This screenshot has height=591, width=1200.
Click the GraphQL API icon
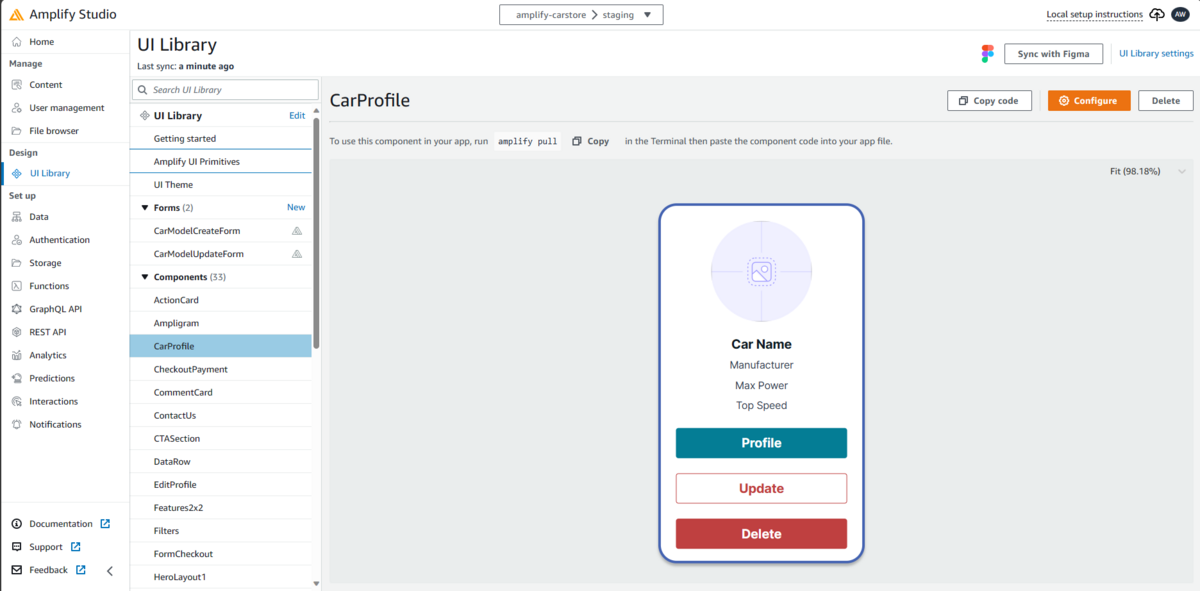tap(17, 309)
